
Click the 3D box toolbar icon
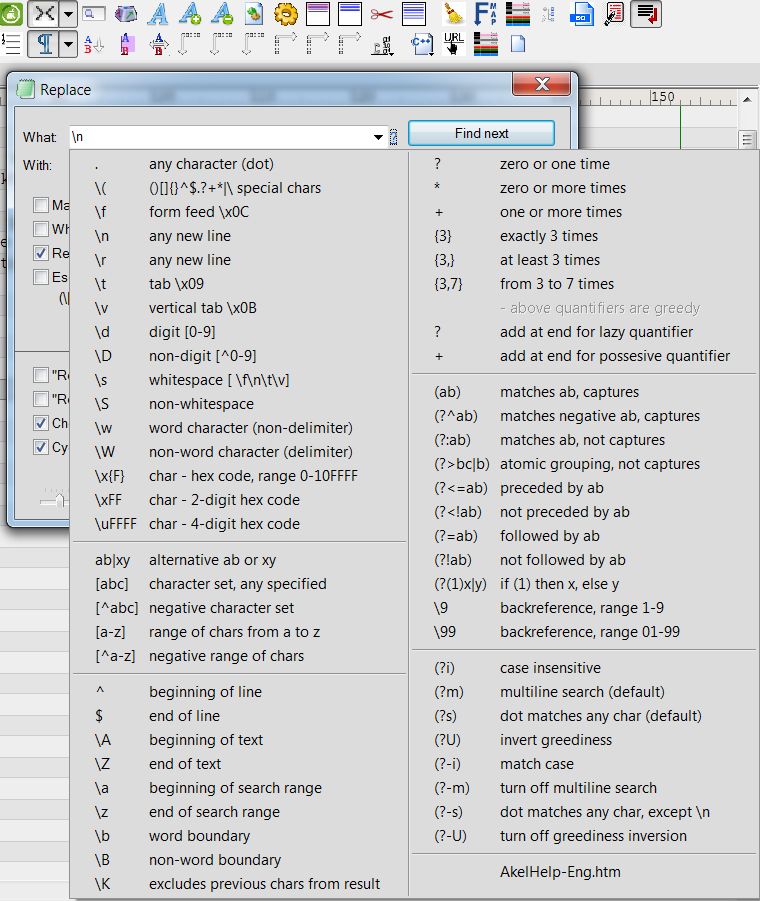click(126, 14)
